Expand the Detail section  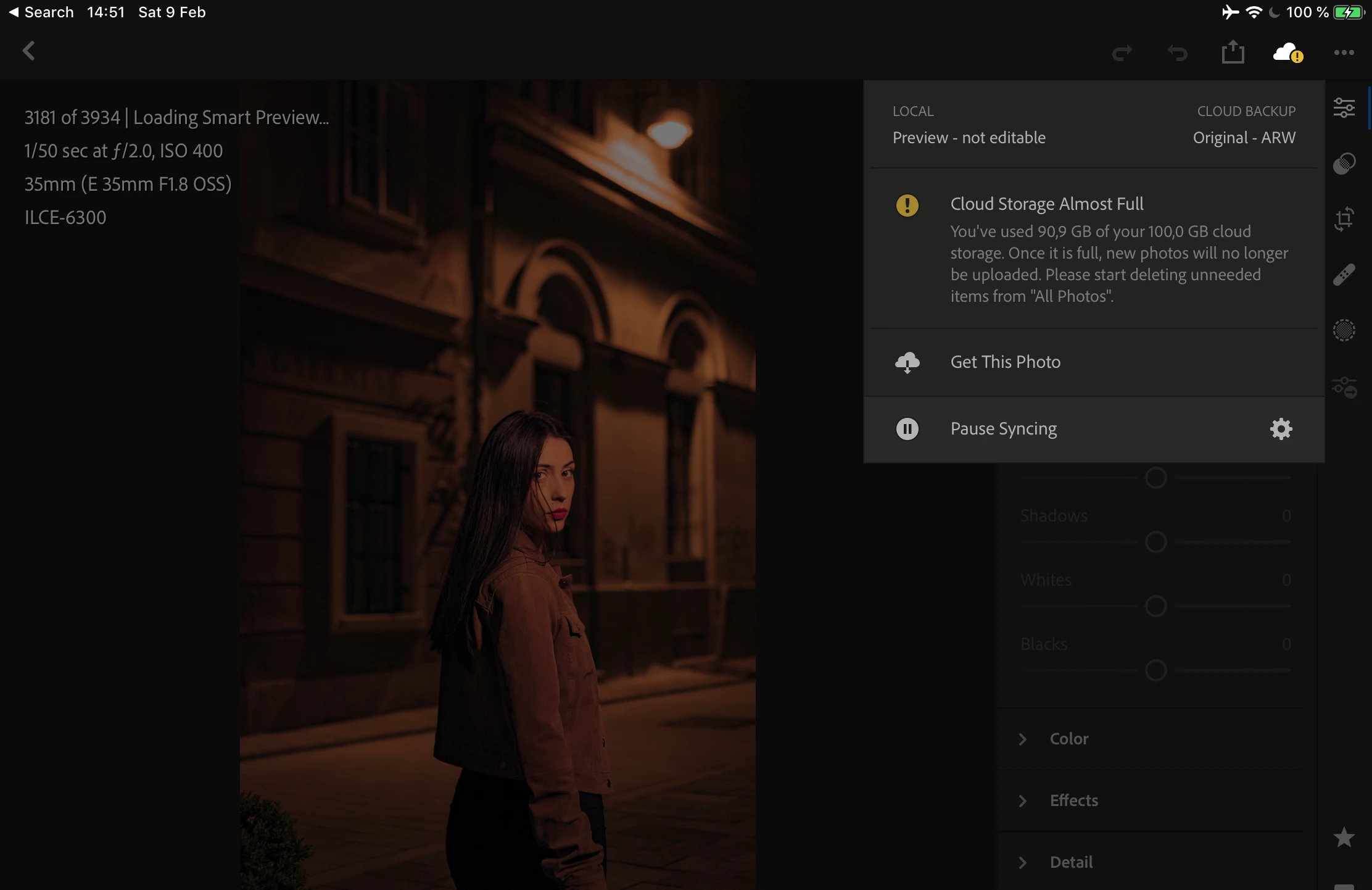click(x=1071, y=862)
